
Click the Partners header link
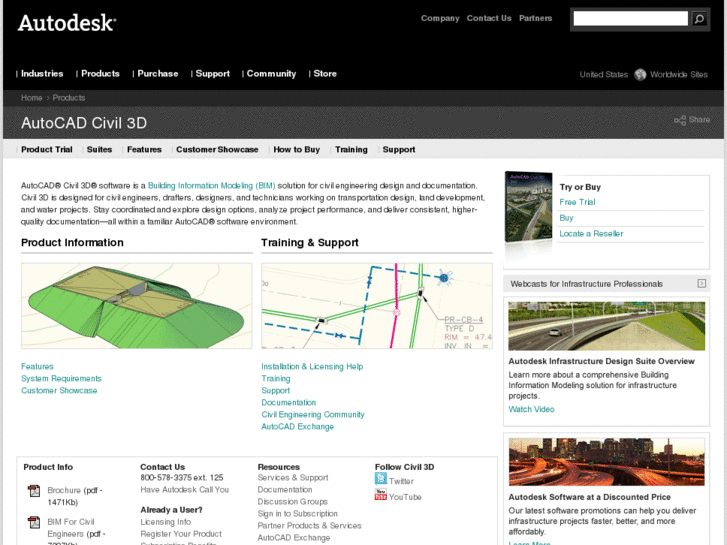[x=536, y=18]
